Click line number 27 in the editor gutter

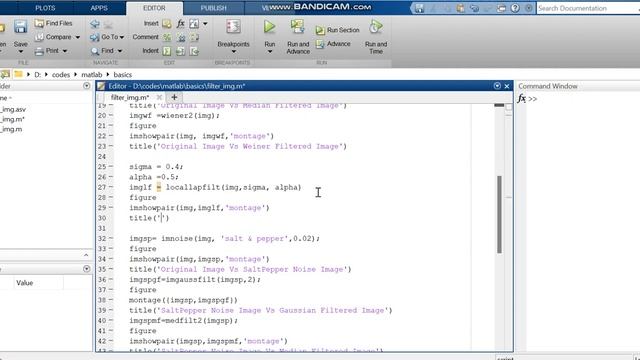[x=102, y=187]
